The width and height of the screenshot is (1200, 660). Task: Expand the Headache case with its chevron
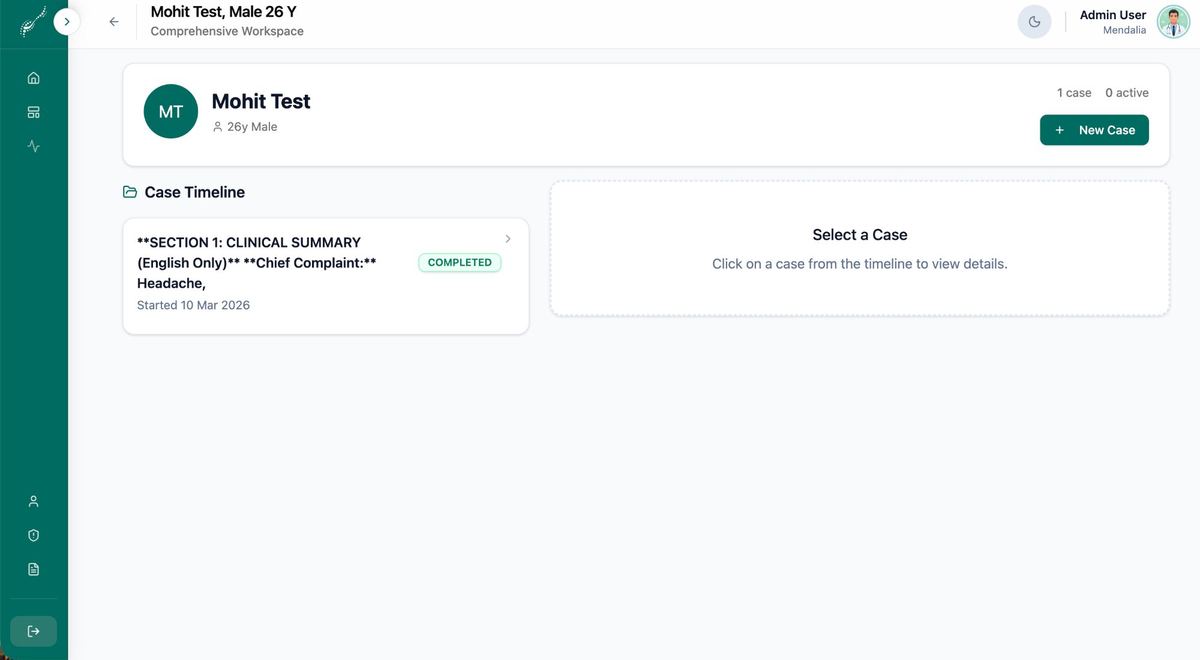coord(508,239)
